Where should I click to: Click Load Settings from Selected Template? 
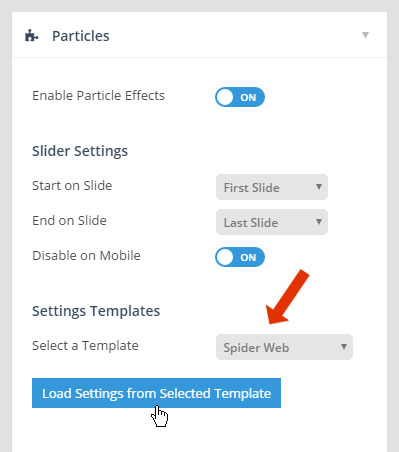[156, 393]
